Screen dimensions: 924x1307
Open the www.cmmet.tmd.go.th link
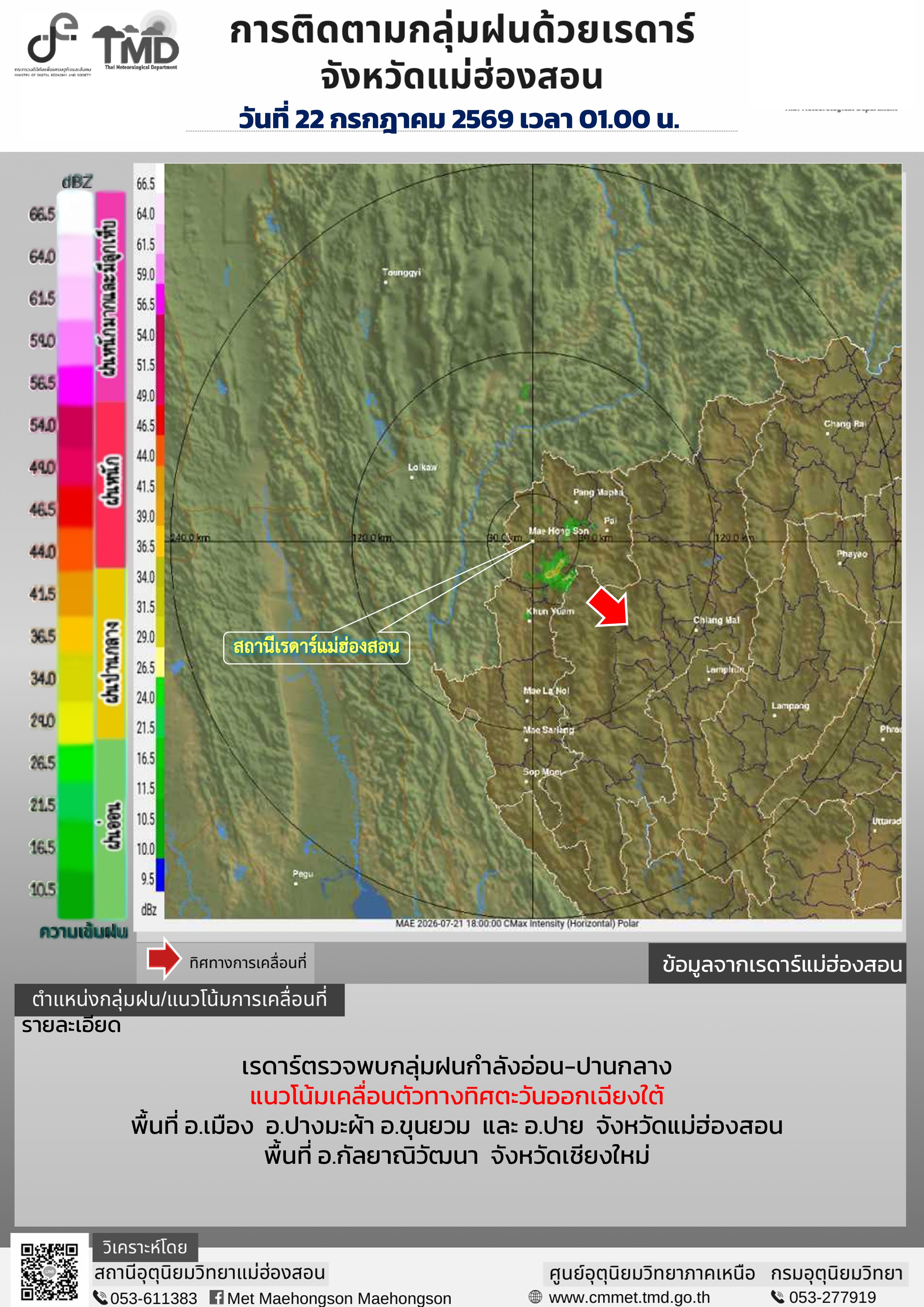click(629, 1297)
